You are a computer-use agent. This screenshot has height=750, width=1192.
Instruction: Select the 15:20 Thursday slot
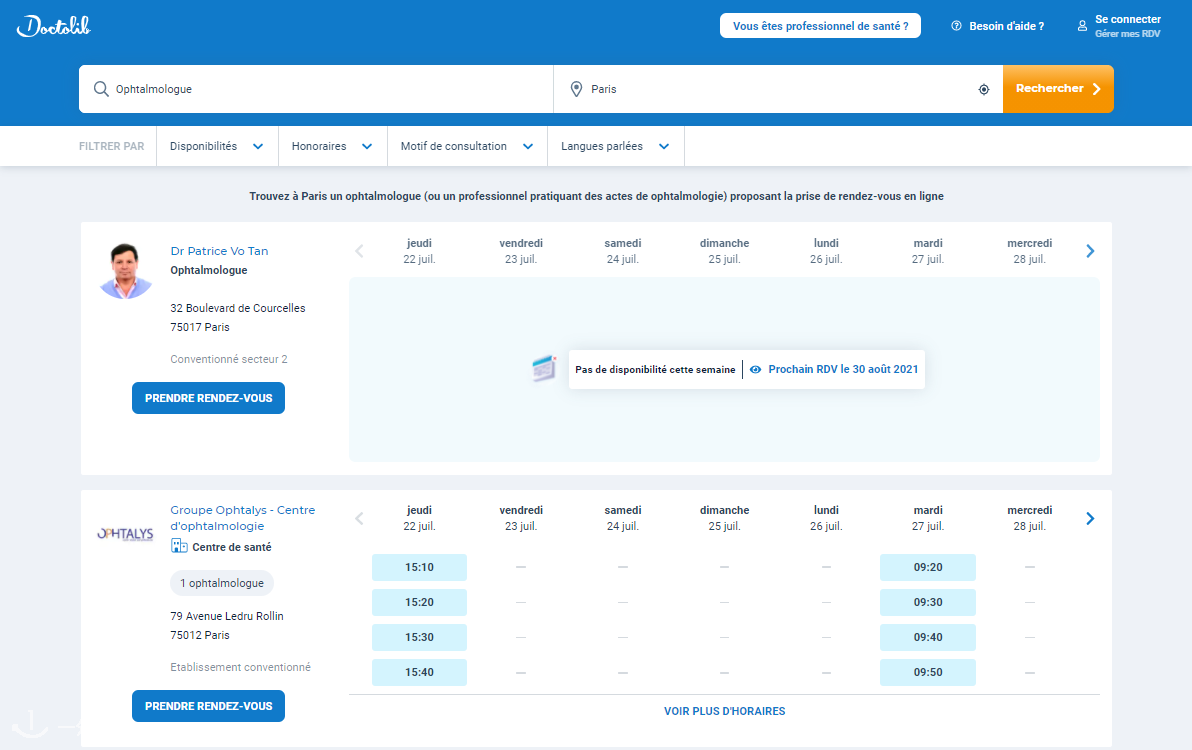[420, 602]
